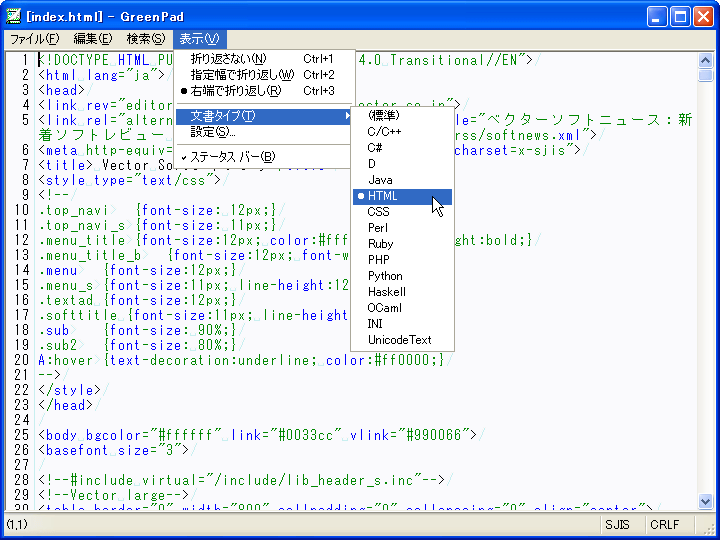Click the <head> tag on line 3
The width and height of the screenshot is (720, 540).
tap(62, 90)
